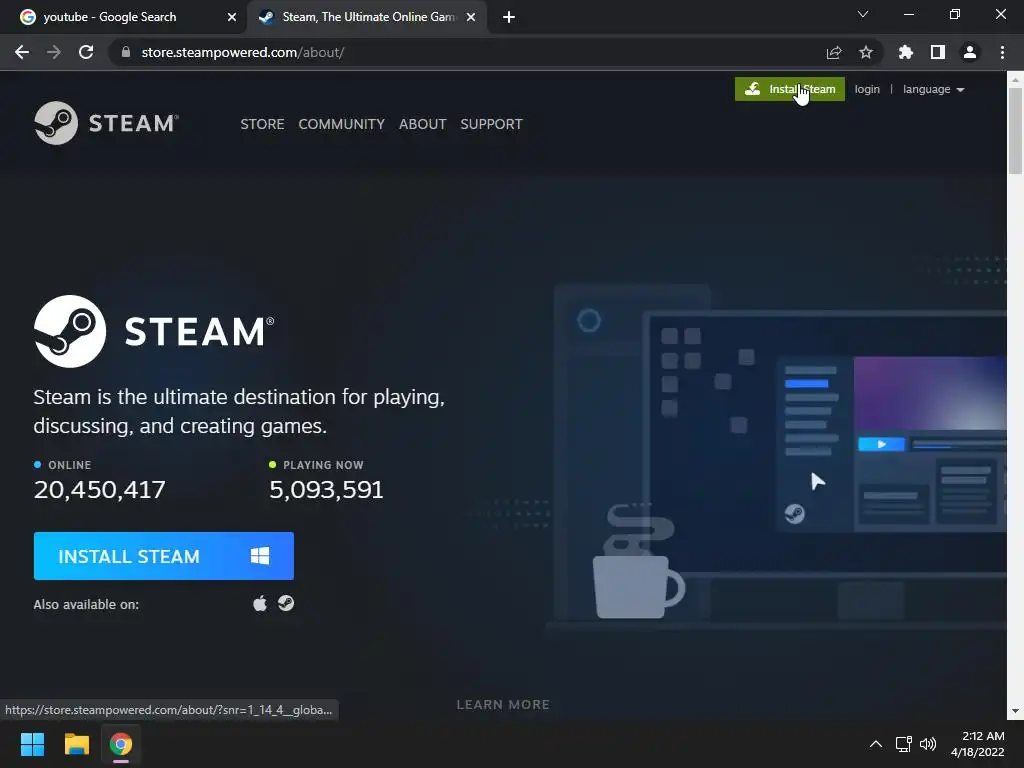This screenshot has width=1024, height=768.
Task: Go back to previous page
Action: (x=22, y=52)
